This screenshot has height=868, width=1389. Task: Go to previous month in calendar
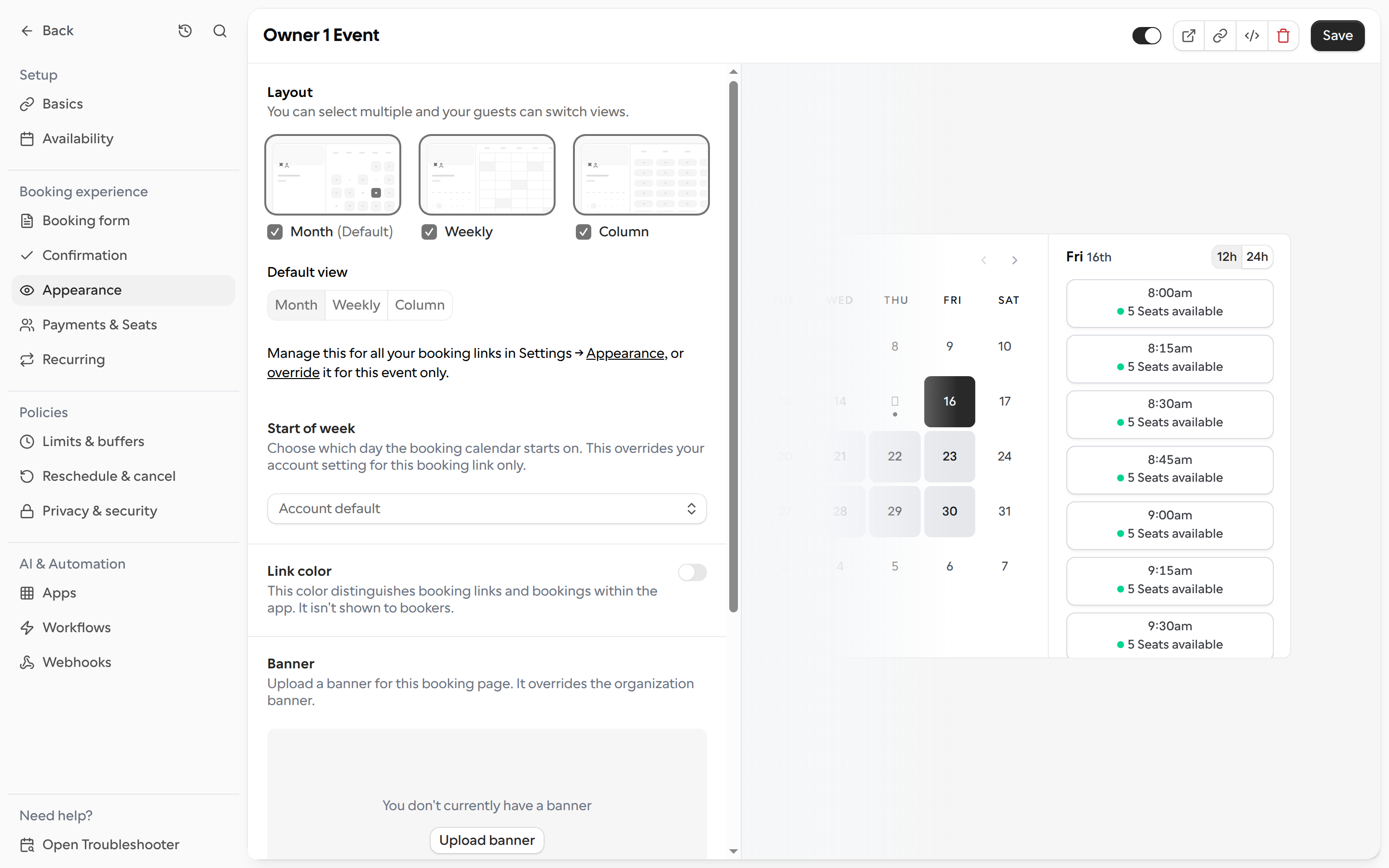984,260
